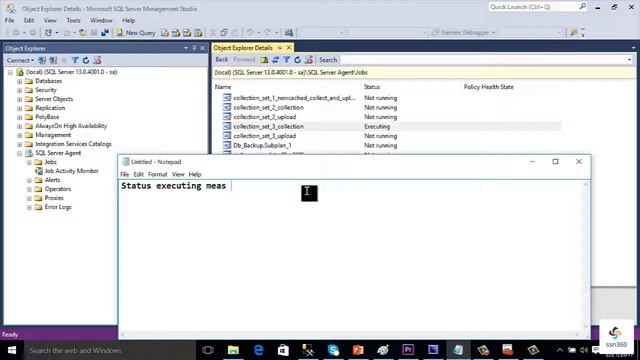Expand the Jobs folder node
This screenshot has height=360, width=640.
pyautogui.click(x=29, y=162)
